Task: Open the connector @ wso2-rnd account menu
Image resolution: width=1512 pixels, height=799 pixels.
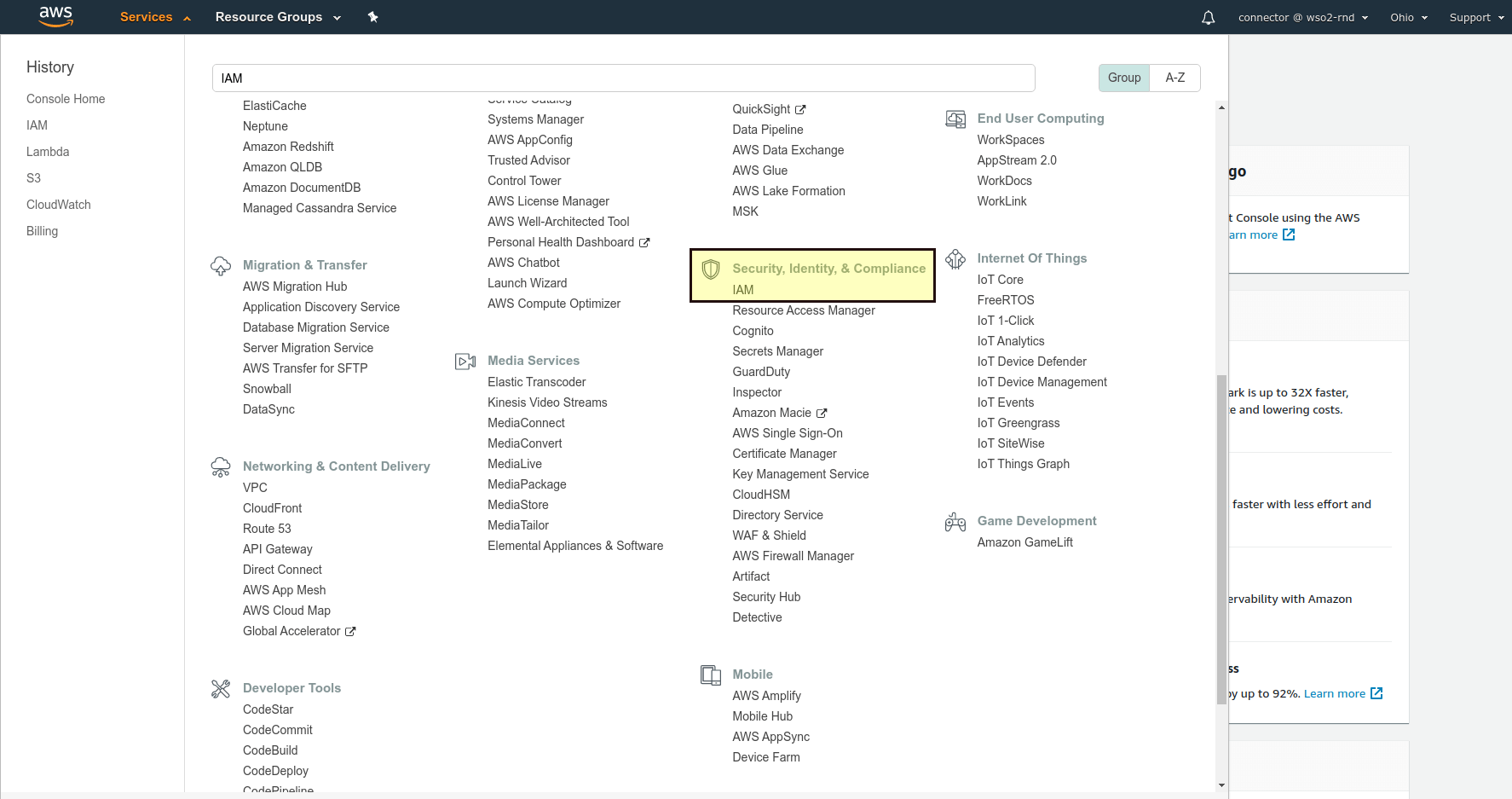Action: coord(1303,17)
